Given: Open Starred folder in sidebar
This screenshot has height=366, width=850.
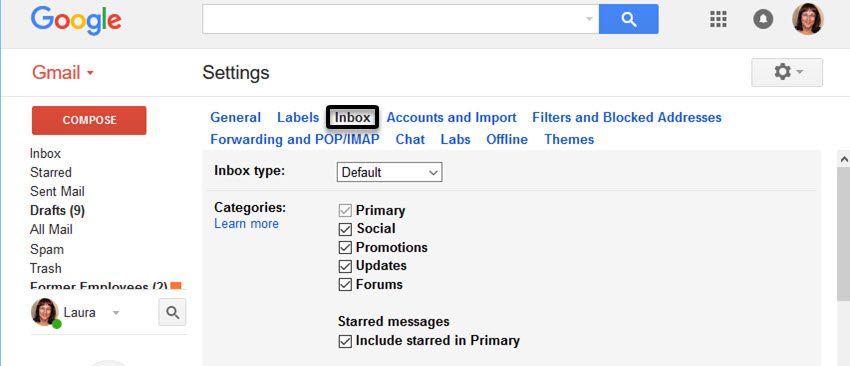Looking at the screenshot, I should [51, 172].
